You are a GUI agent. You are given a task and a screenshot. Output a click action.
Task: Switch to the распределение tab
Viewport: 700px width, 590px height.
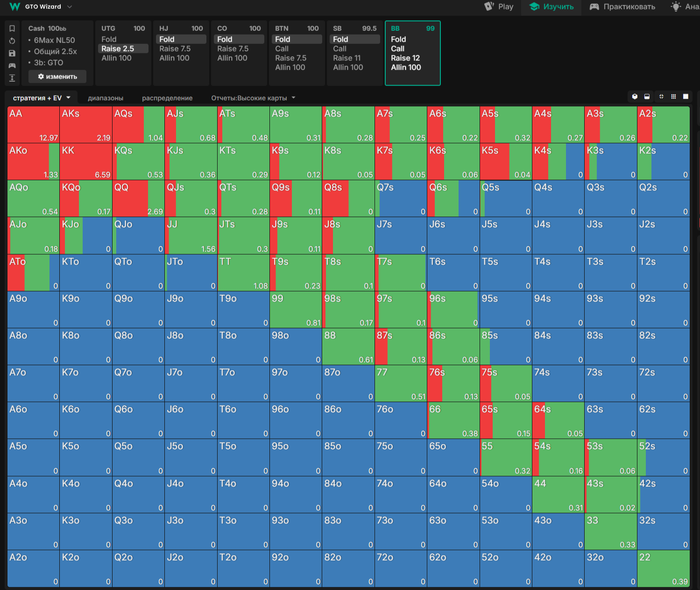(x=167, y=98)
